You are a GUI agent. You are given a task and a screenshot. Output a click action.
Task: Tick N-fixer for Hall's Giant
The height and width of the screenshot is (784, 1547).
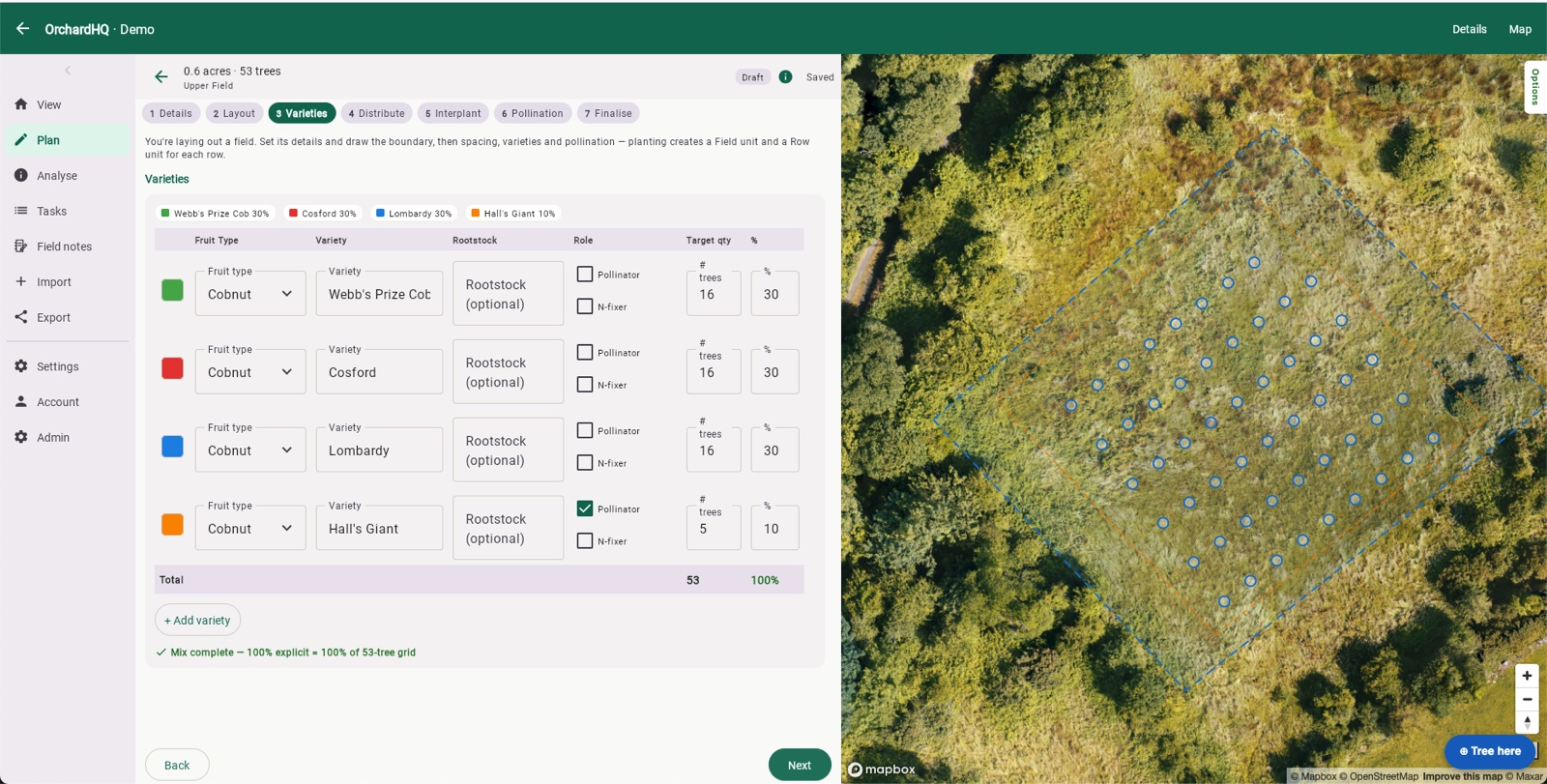coord(585,541)
